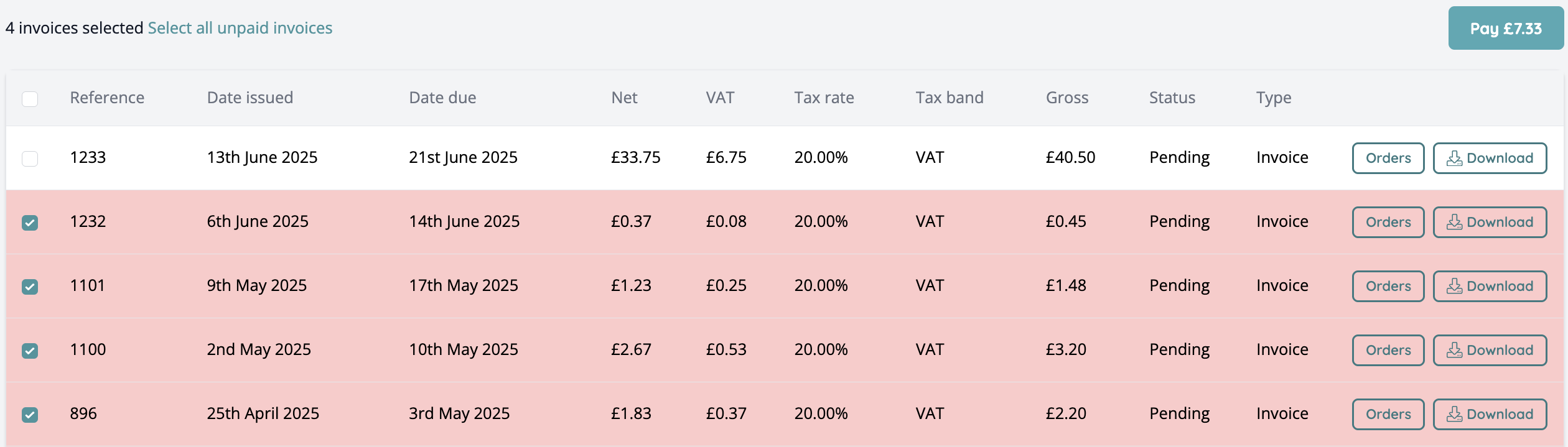Uncheck the invoice 1100 row
Image resolution: width=1568 pixels, height=447 pixels.
point(30,351)
